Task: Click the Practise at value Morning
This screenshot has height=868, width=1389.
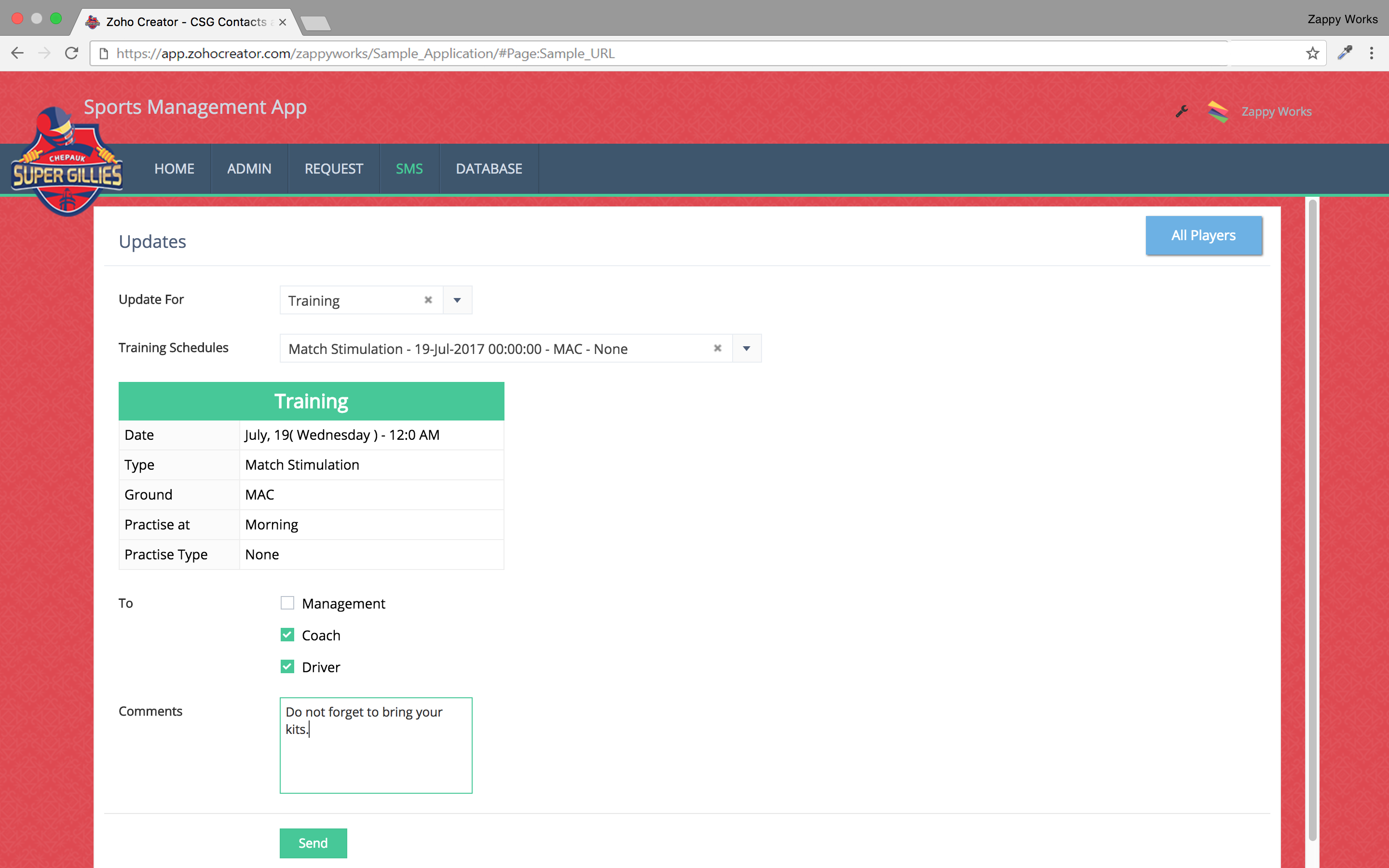Action: coord(272,525)
